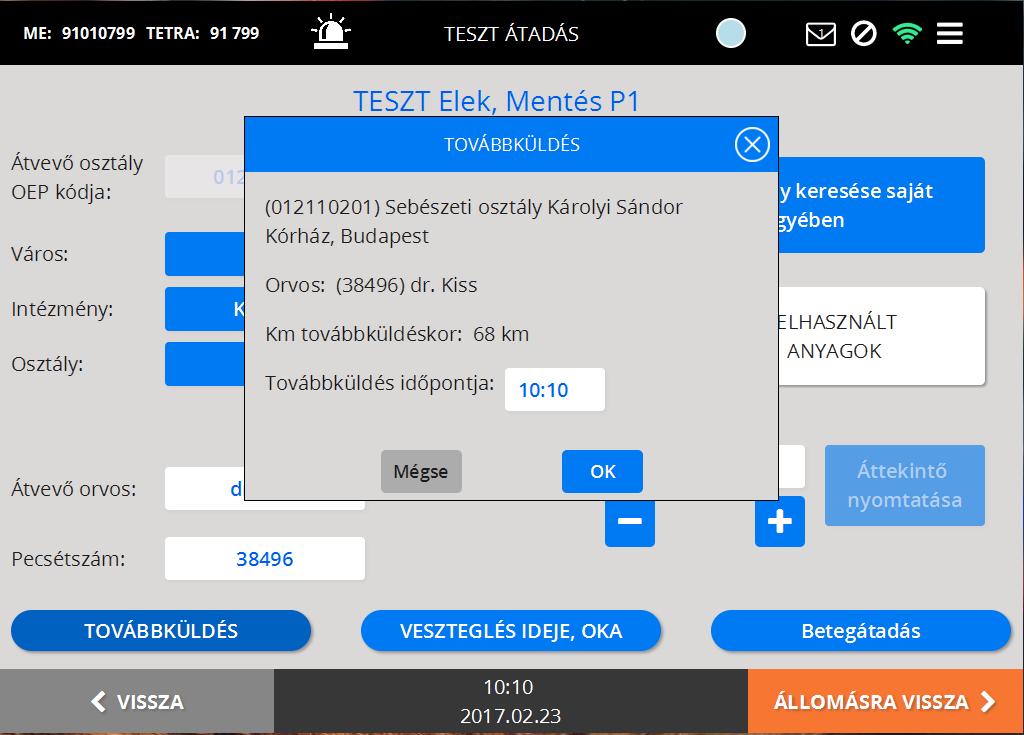This screenshot has width=1024, height=735.
Task: Click the blocked circle-slash status icon
Action: [863, 33]
